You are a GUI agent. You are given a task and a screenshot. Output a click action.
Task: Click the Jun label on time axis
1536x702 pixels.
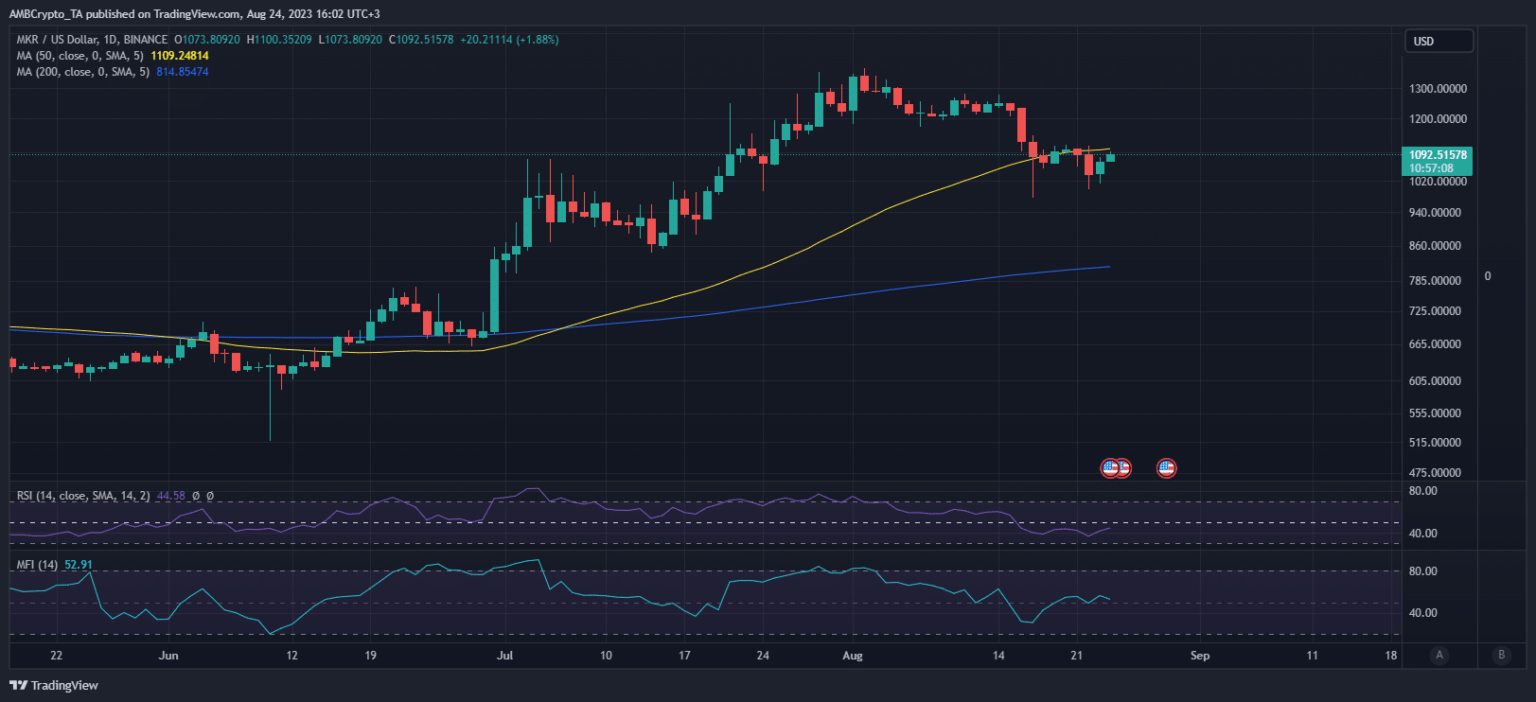point(168,656)
